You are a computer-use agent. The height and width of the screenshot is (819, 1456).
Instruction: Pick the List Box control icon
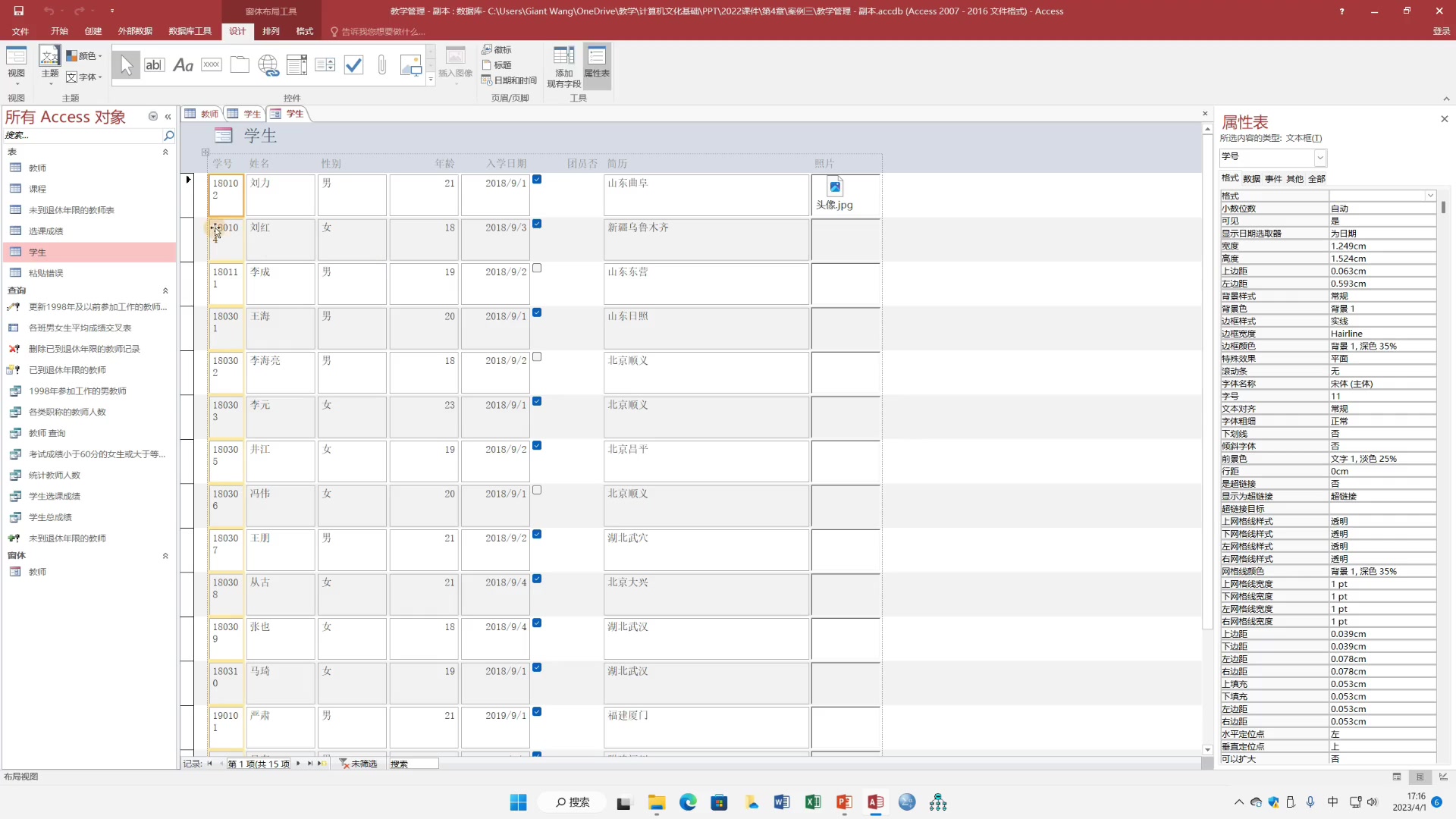click(325, 65)
